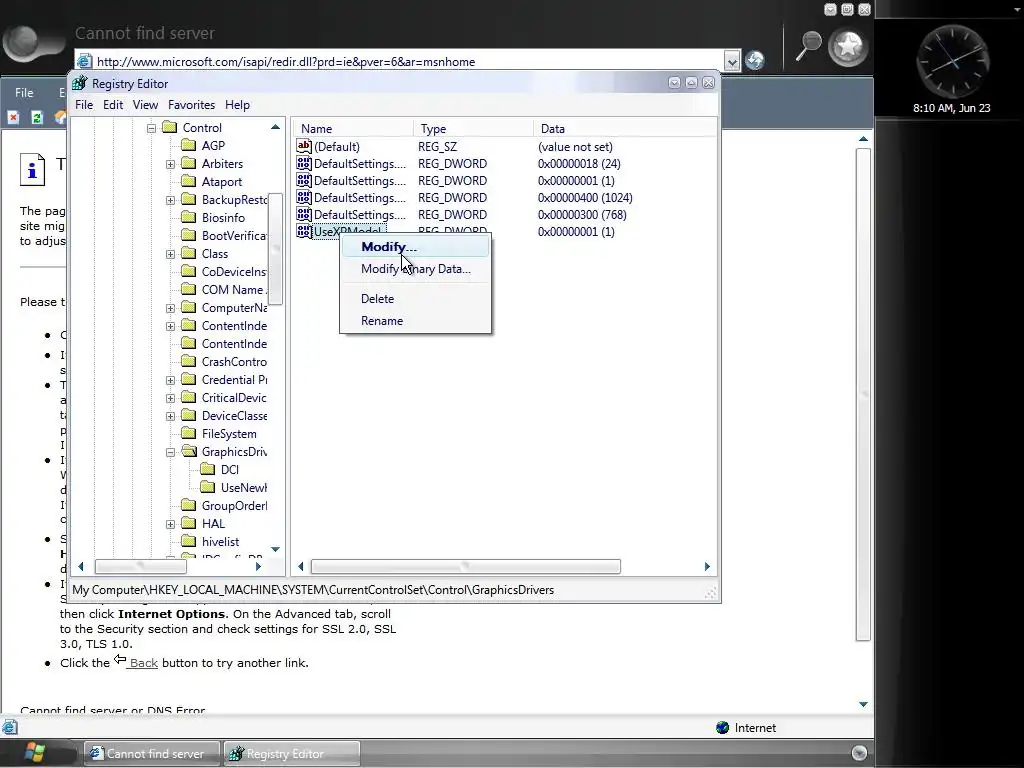This screenshot has width=1024, height=768.
Task: Click DWORD icon of value 0x00000300 (768)
Action: 304,214
